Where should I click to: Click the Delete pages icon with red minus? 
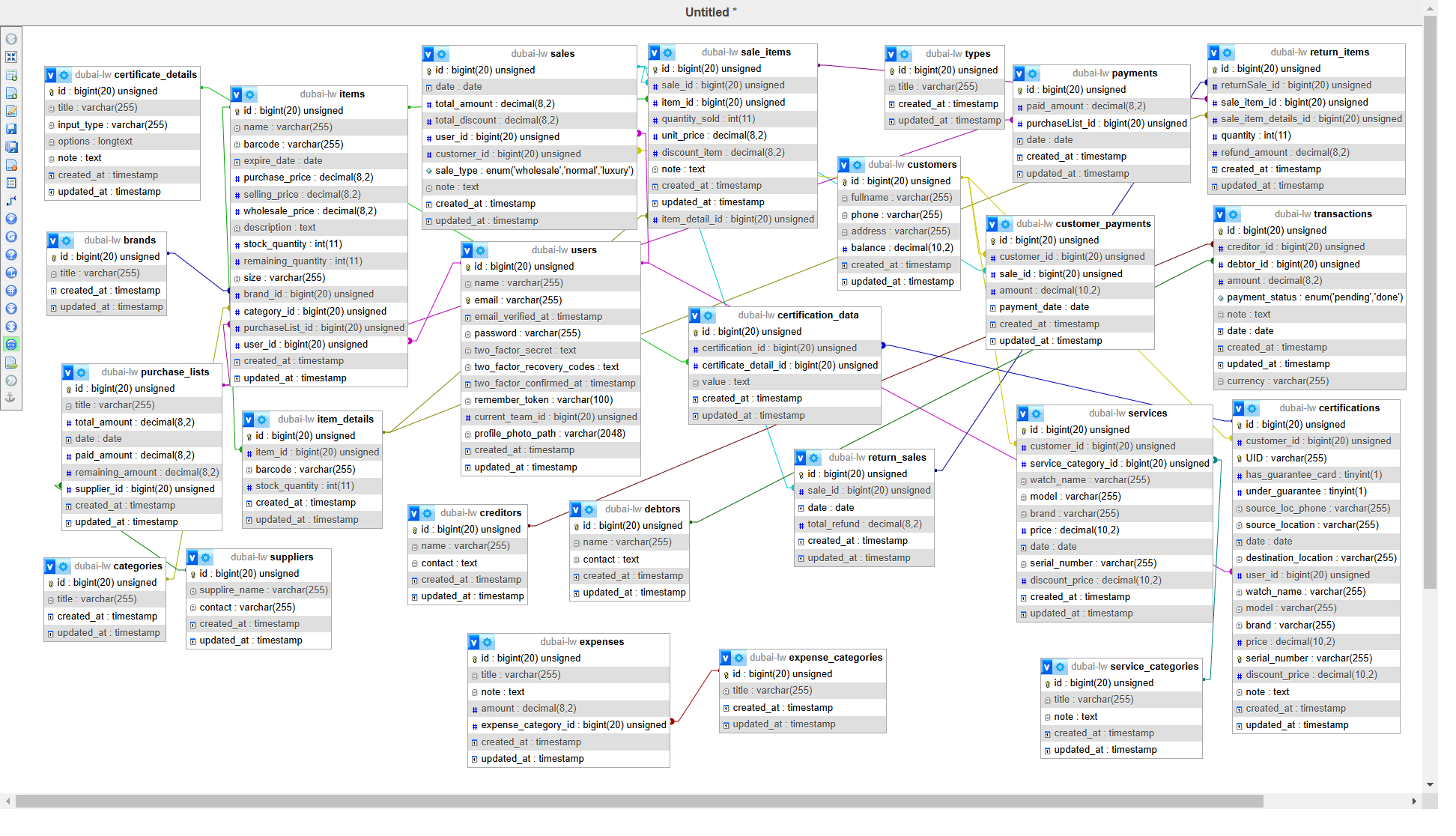pos(11,165)
